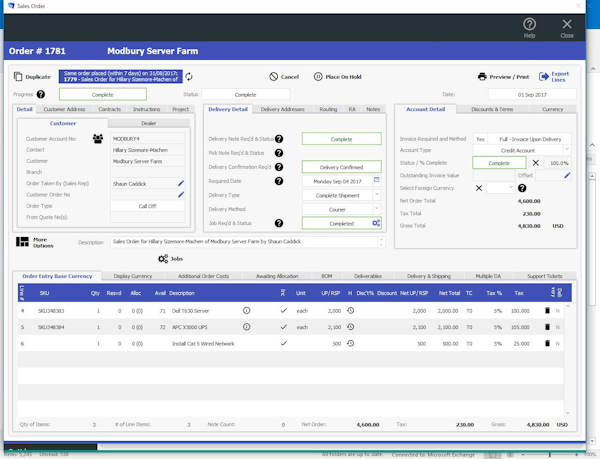Viewport: 600px width, 459px height.
Task: Show info for APC X3000 UPS
Action: pyautogui.click(x=247, y=327)
